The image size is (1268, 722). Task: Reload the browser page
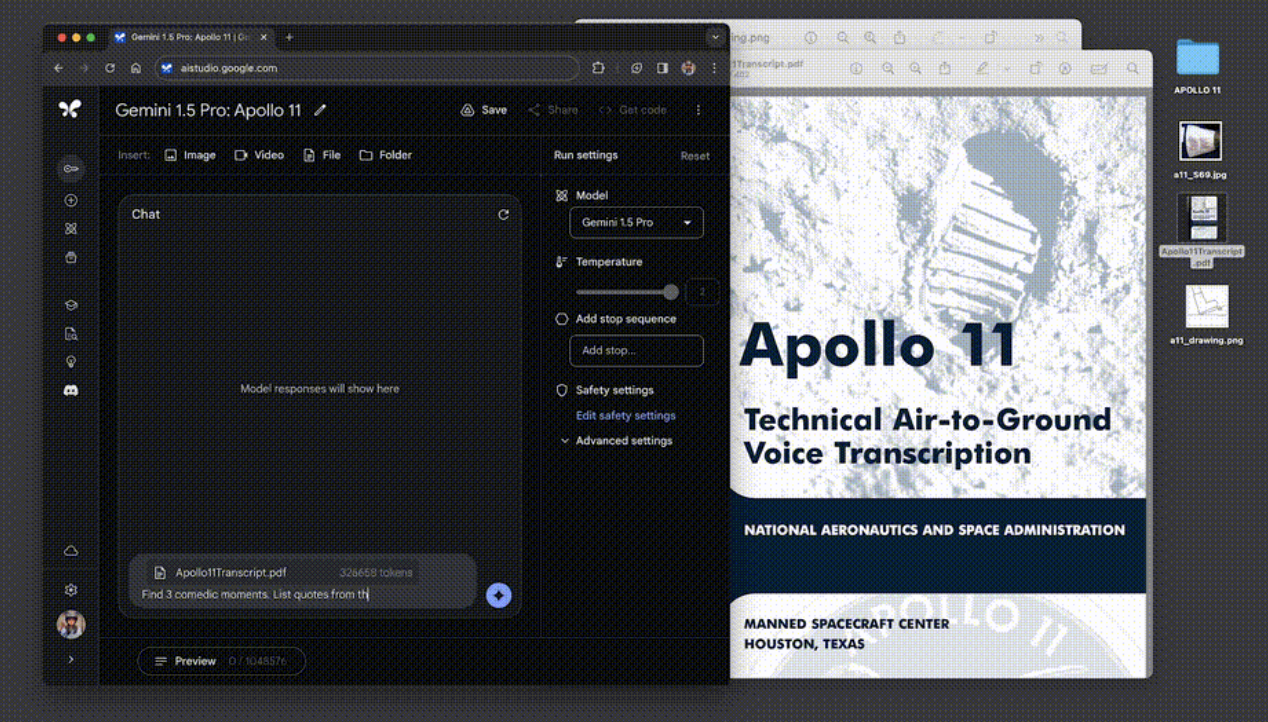(x=110, y=68)
